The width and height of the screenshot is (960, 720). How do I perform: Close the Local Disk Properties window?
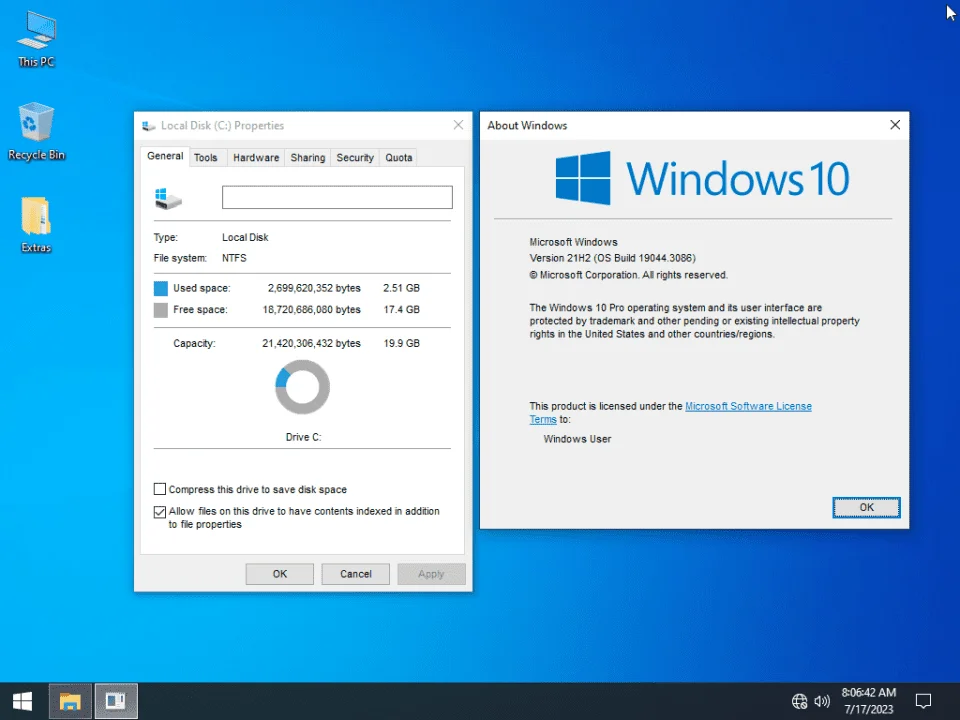click(458, 125)
